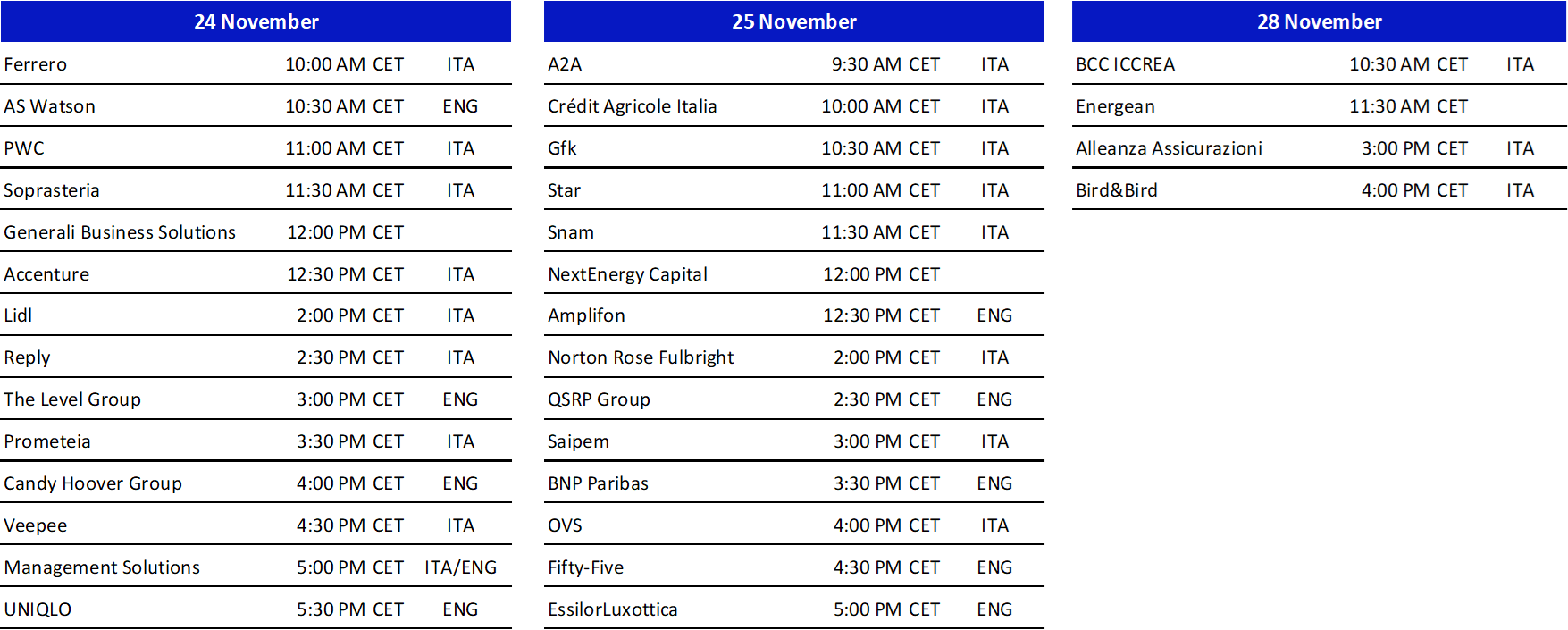Click the Candy Hoover Group entry
This screenshot has height=630, width=1568.
(93, 483)
